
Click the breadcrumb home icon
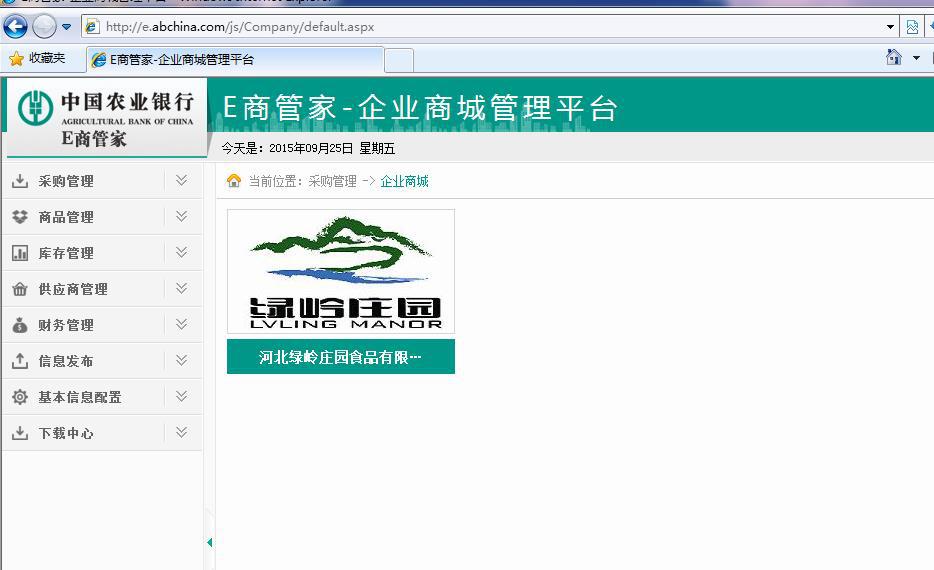coord(234,180)
